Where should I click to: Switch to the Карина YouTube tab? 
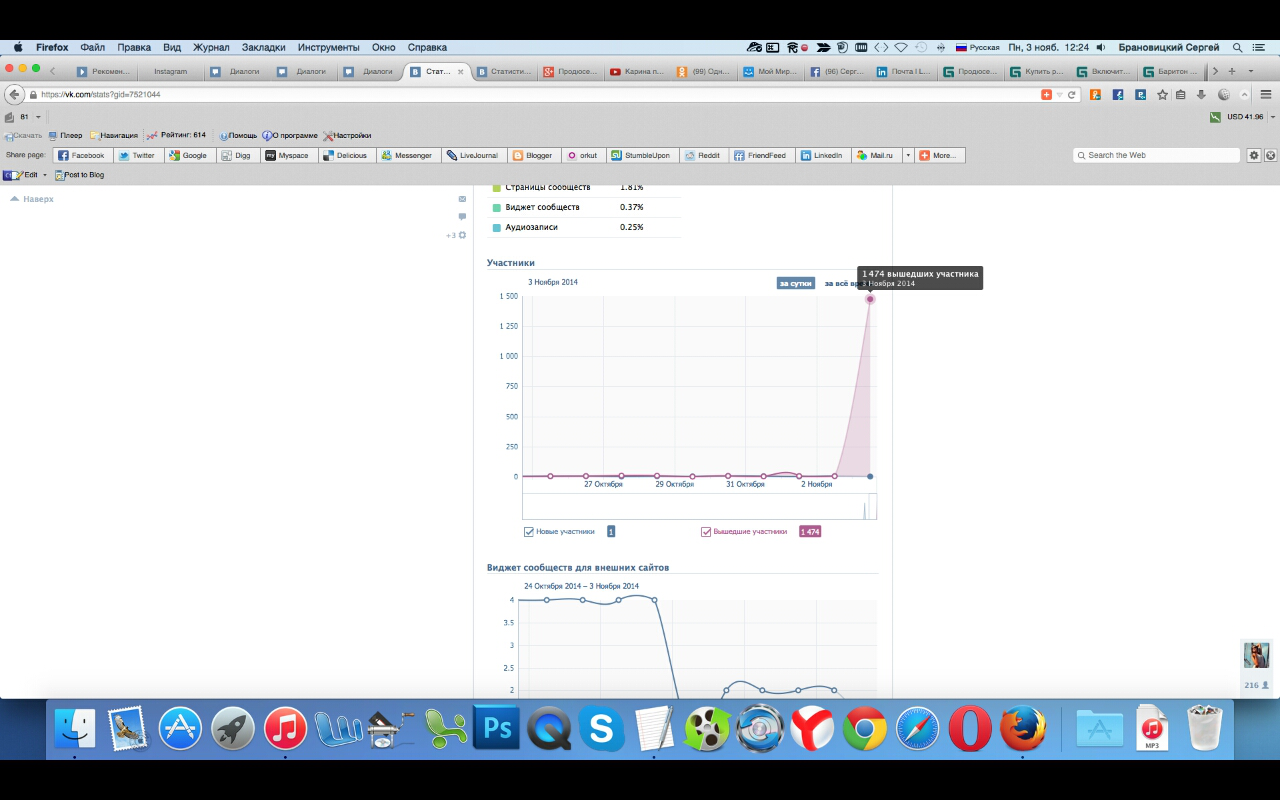(636, 71)
